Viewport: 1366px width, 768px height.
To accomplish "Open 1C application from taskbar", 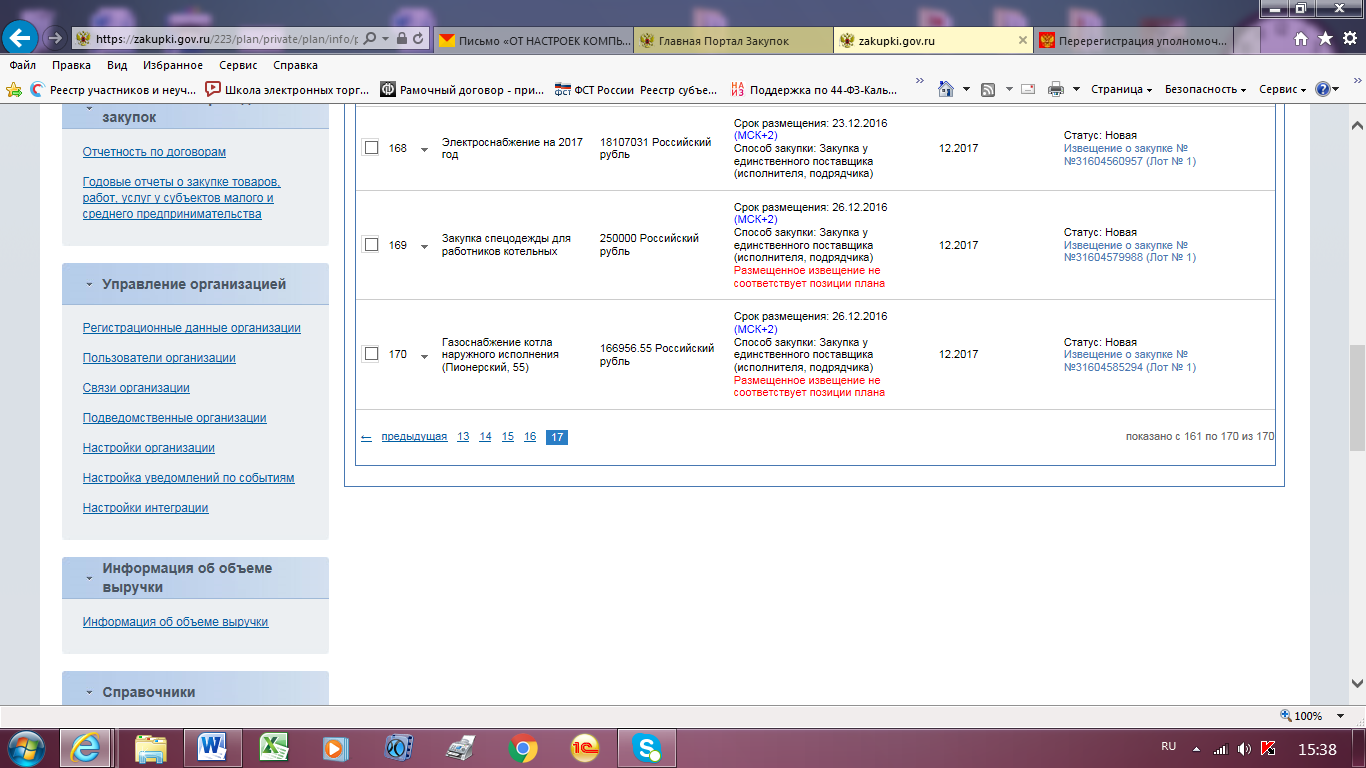I will click(x=585, y=747).
